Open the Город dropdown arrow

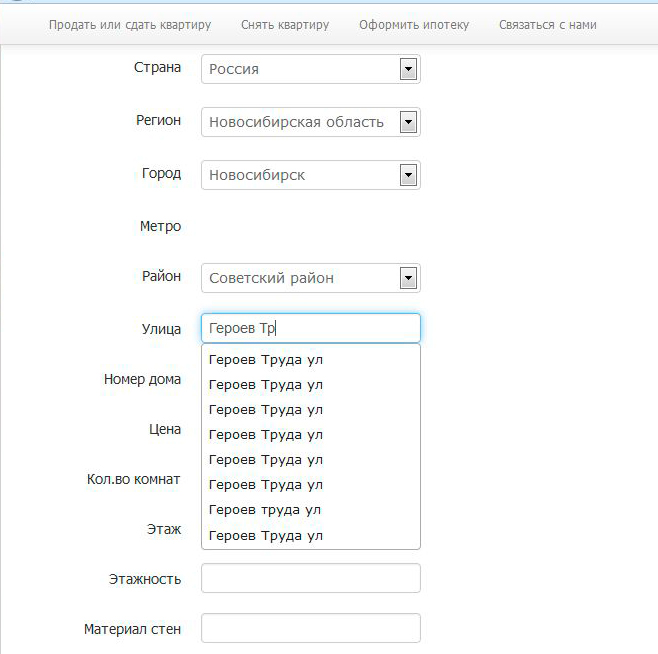click(x=408, y=175)
